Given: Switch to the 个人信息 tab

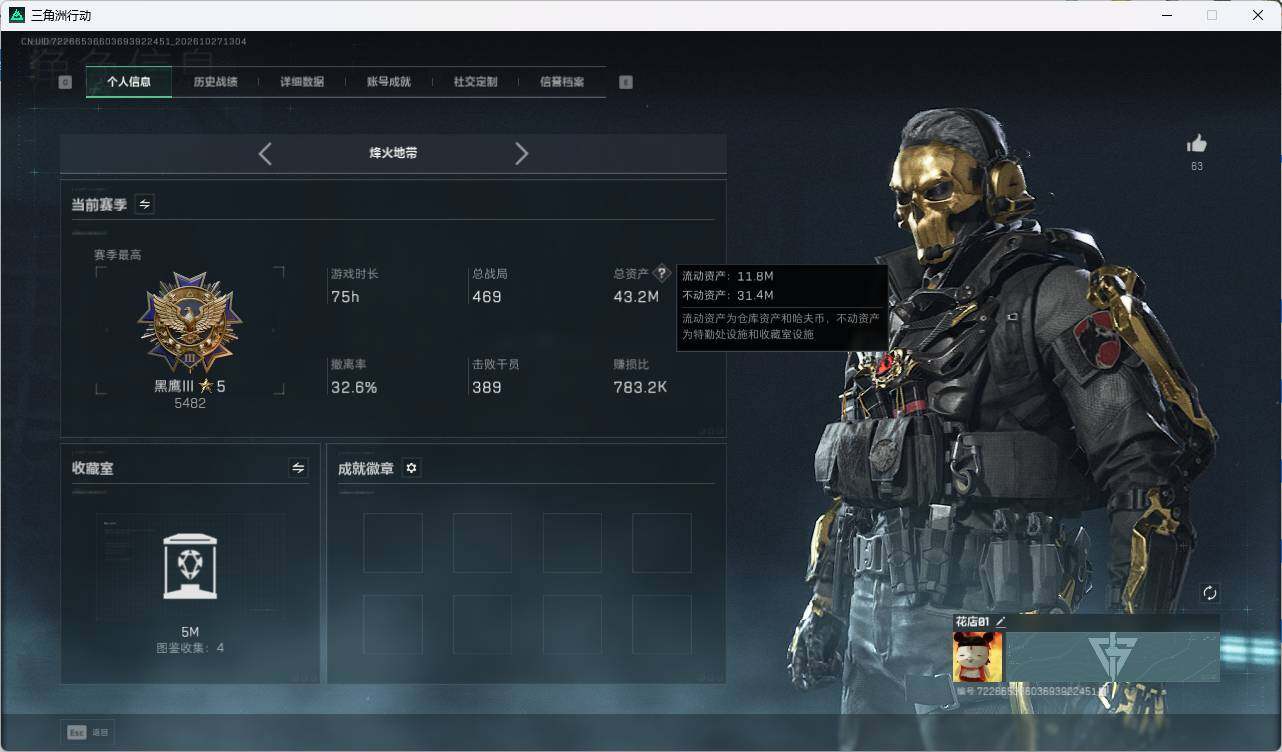Looking at the screenshot, I should point(129,82).
